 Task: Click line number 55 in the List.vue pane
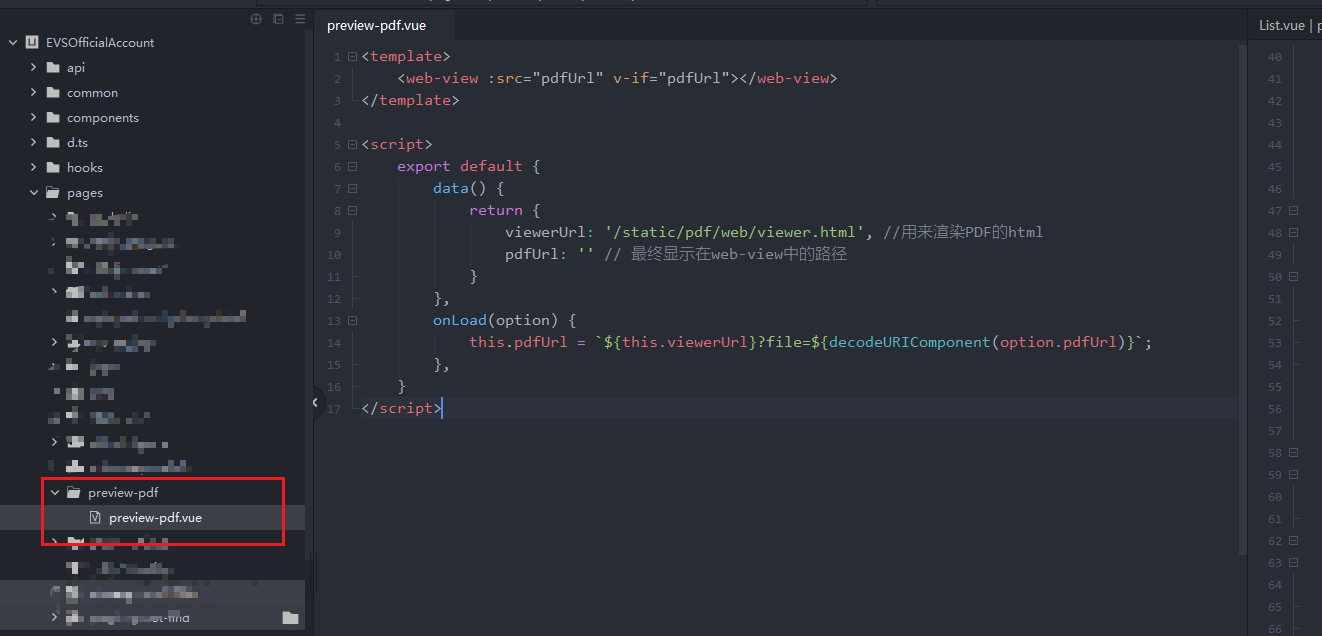[1274, 387]
